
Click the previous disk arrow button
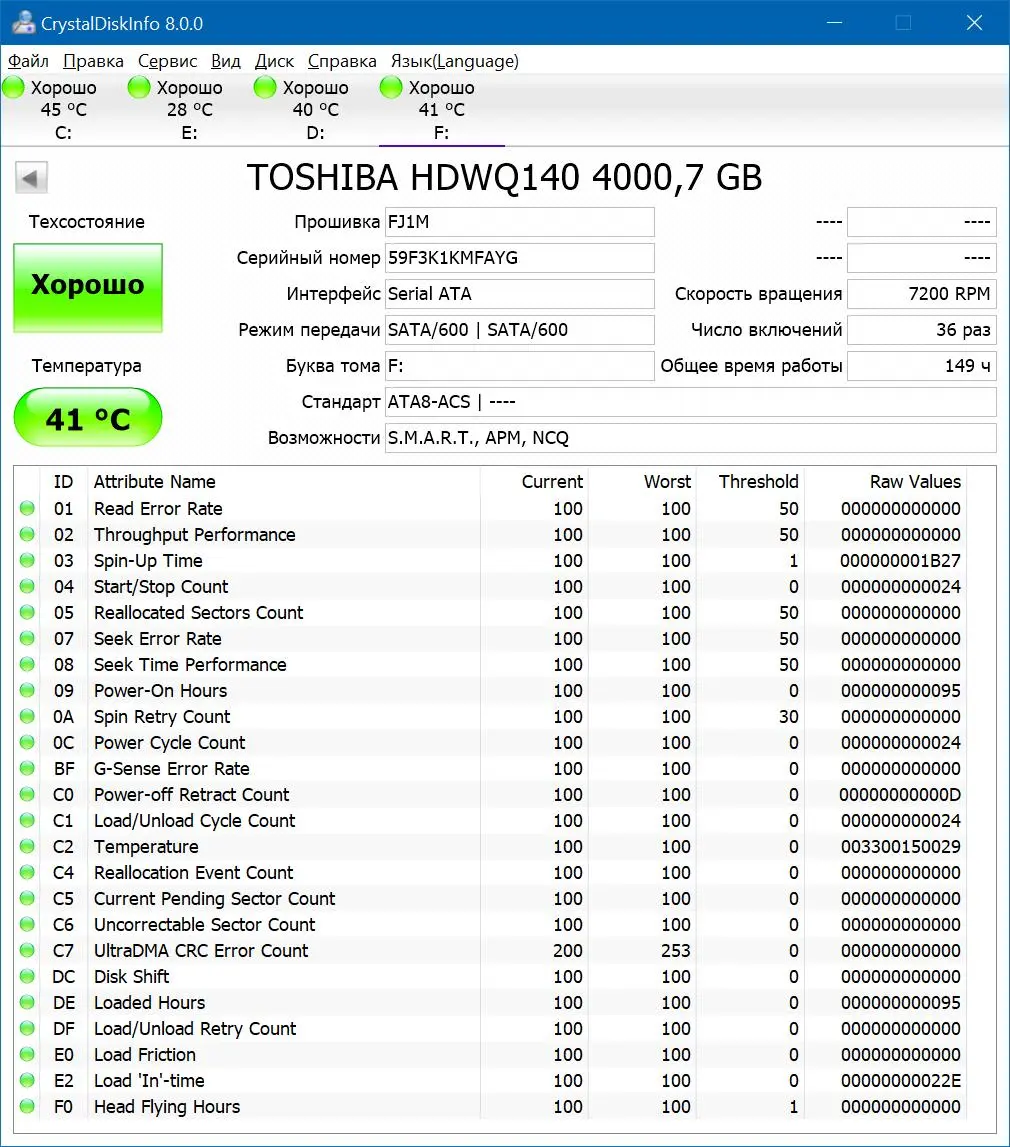[31, 178]
